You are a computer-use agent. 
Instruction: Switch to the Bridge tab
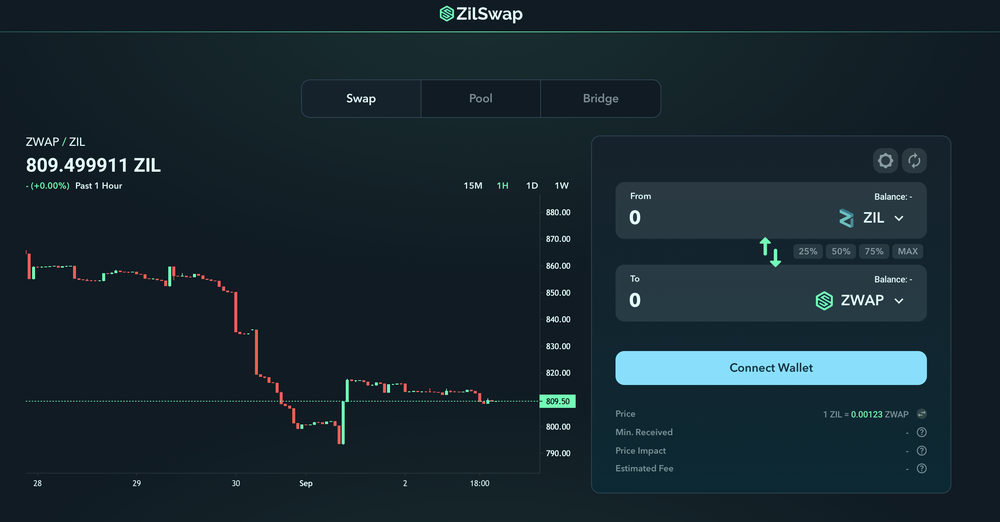point(600,98)
